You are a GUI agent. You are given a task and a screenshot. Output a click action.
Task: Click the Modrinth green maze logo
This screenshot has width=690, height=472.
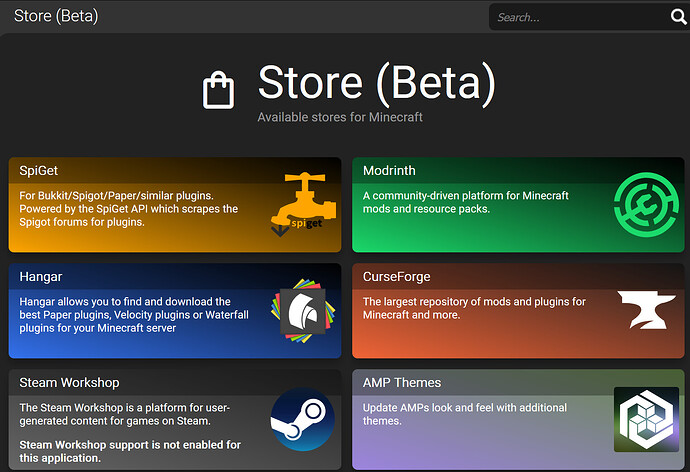pyautogui.click(x=646, y=205)
